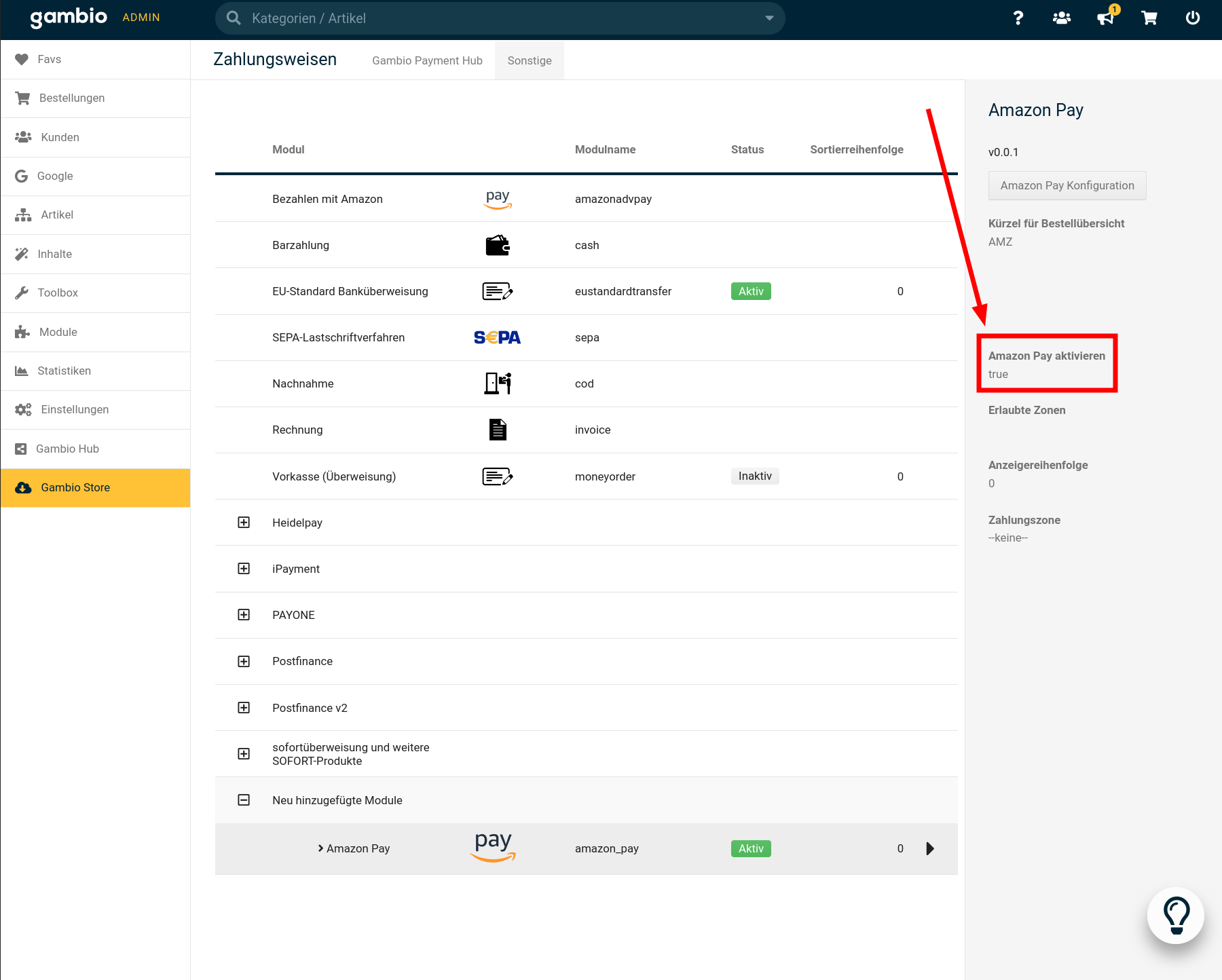Image resolution: width=1222 pixels, height=980 pixels.
Task: Click the Amazon pay logo in Amazon Pay row
Action: coord(494,848)
